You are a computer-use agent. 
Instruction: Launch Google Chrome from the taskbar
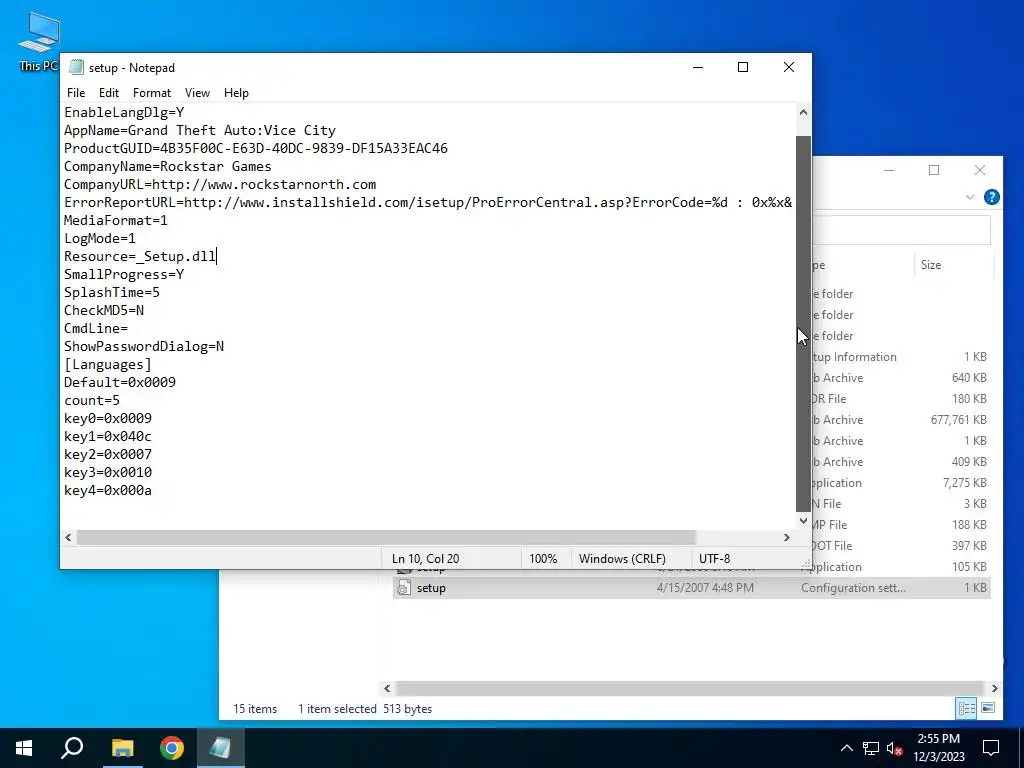(x=172, y=748)
